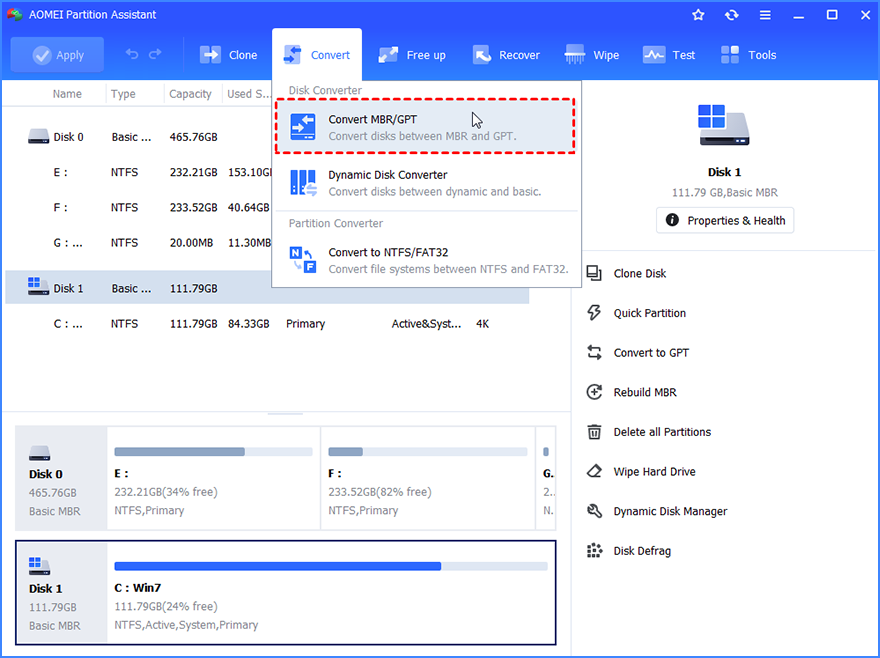The width and height of the screenshot is (880, 658).
Task: Click the Convert to GPT arrows icon
Action: point(594,353)
